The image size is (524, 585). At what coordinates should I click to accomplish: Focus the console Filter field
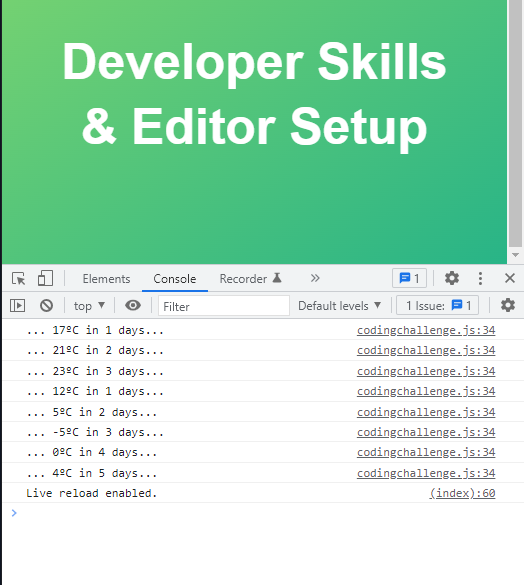(x=224, y=306)
